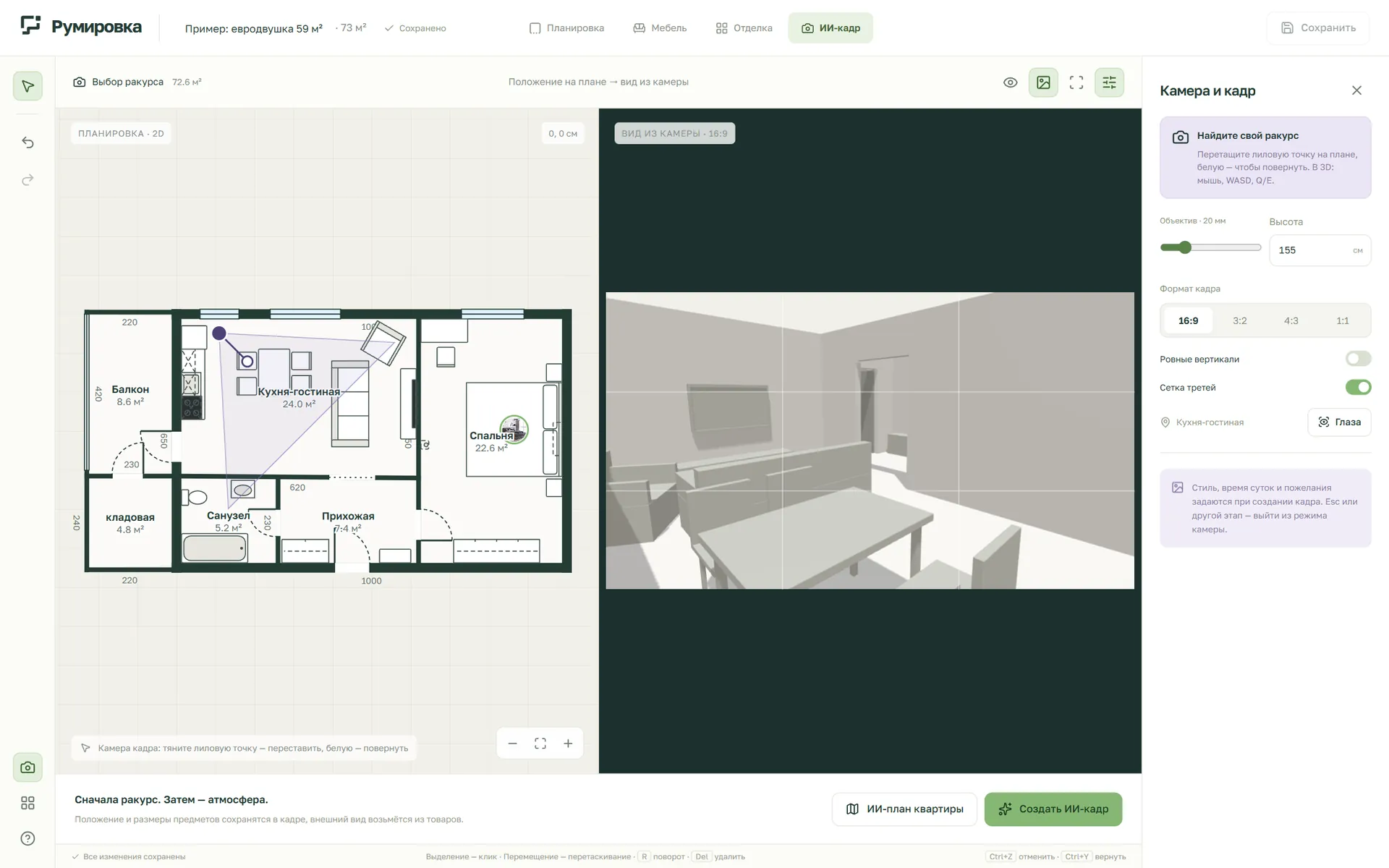
Task: Open the help question mark icon
Action: pos(27,838)
